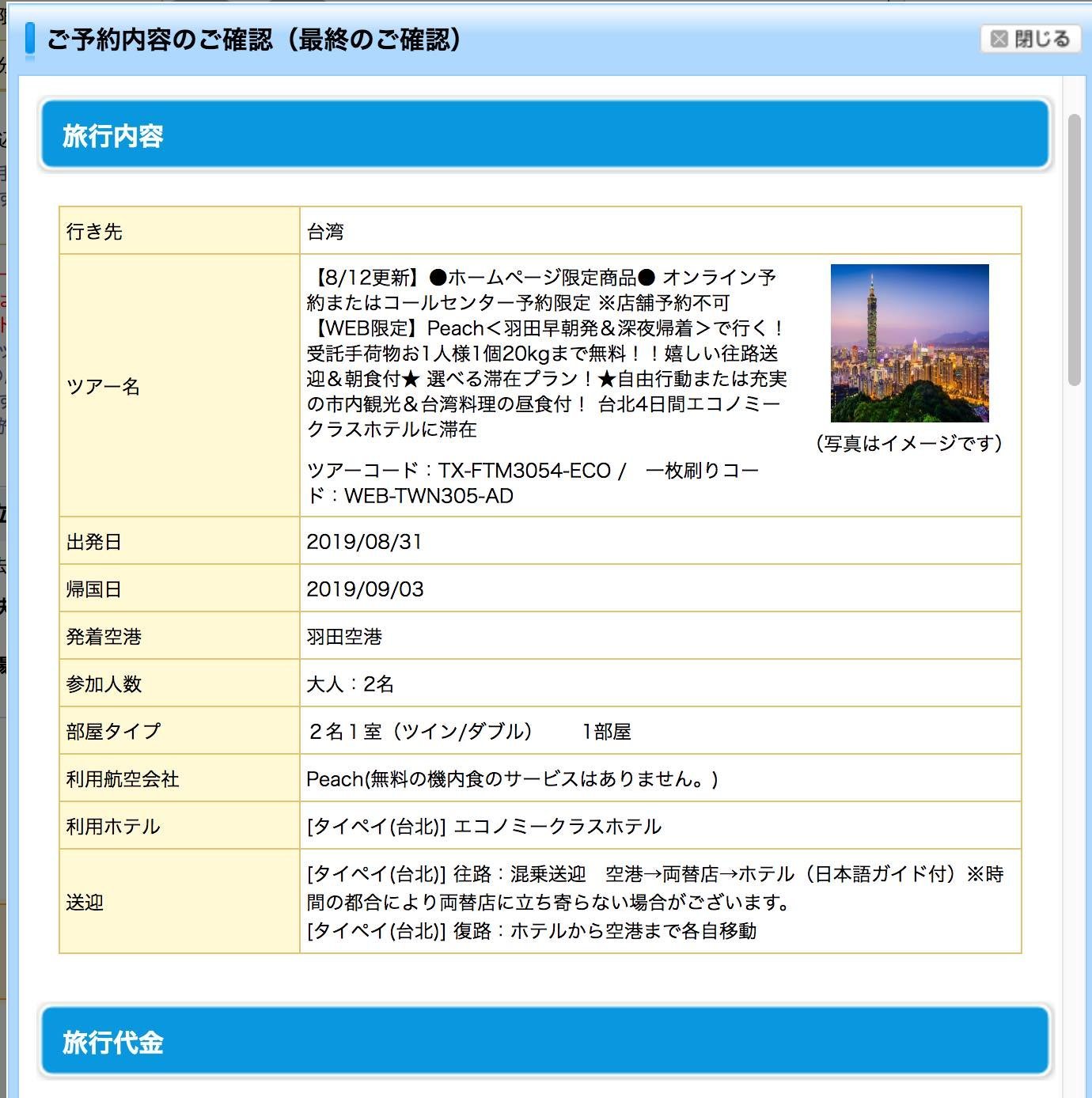The width and height of the screenshot is (1092, 1098).
Task: Click airline value Peach(無料の機内食...)
Action: [x=512, y=778]
